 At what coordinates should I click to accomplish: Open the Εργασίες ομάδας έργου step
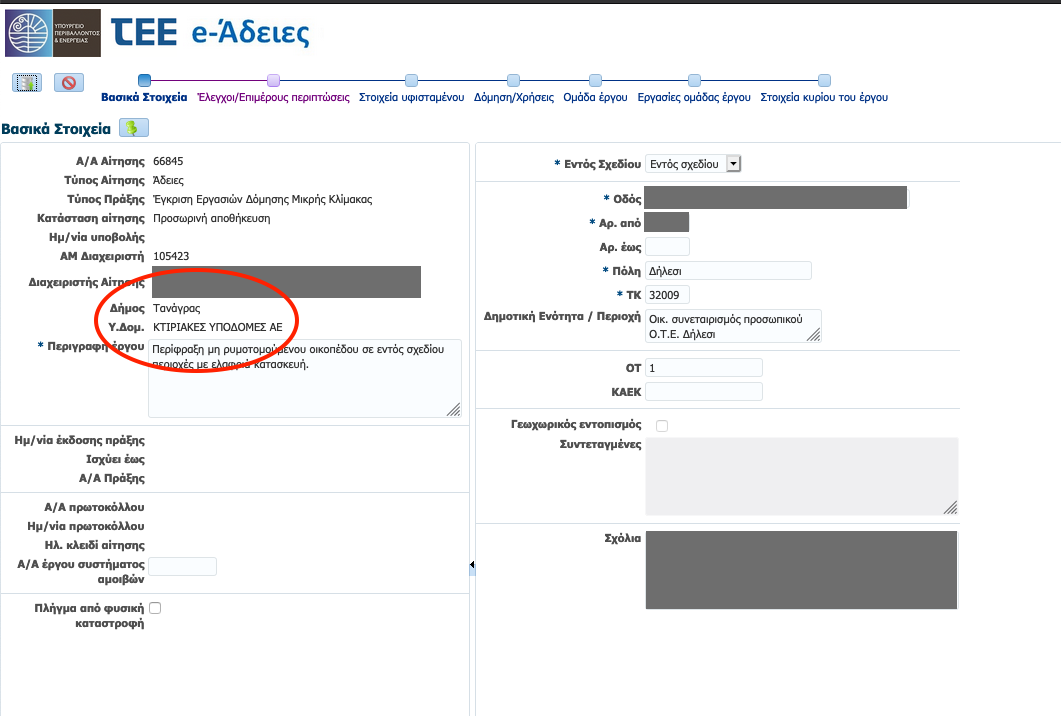tap(693, 98)
